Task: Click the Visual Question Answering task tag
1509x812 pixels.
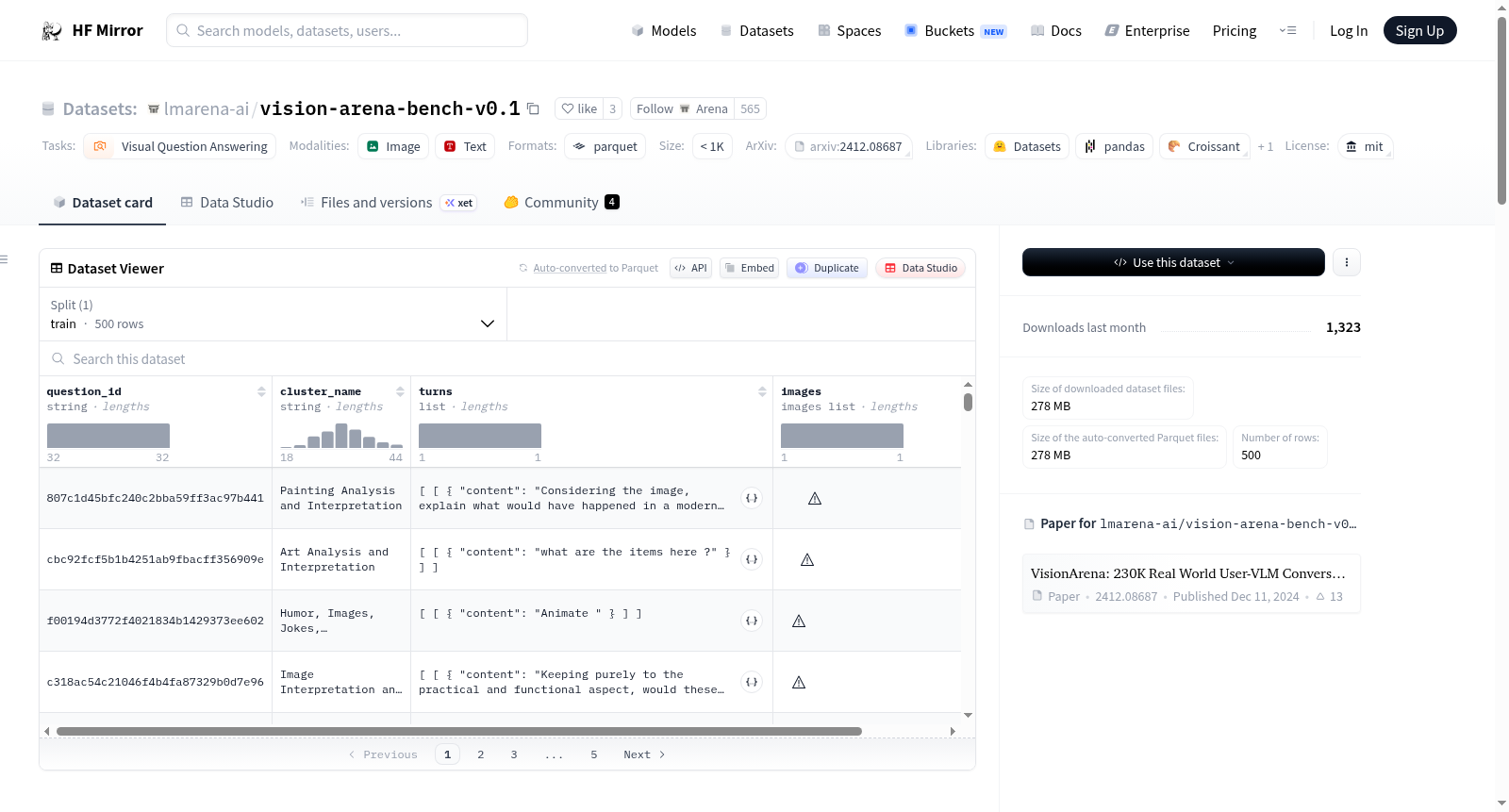Action: point(179,146)
